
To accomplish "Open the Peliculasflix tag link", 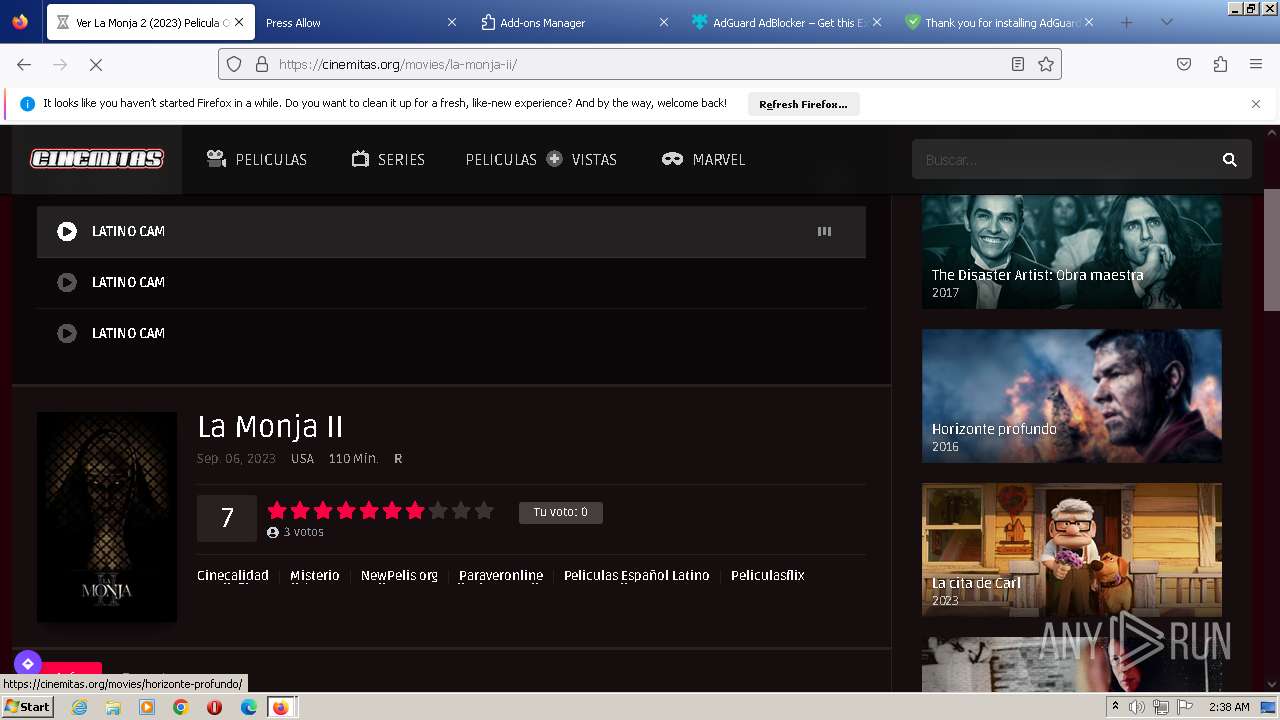I will click(x=768, y=575).
